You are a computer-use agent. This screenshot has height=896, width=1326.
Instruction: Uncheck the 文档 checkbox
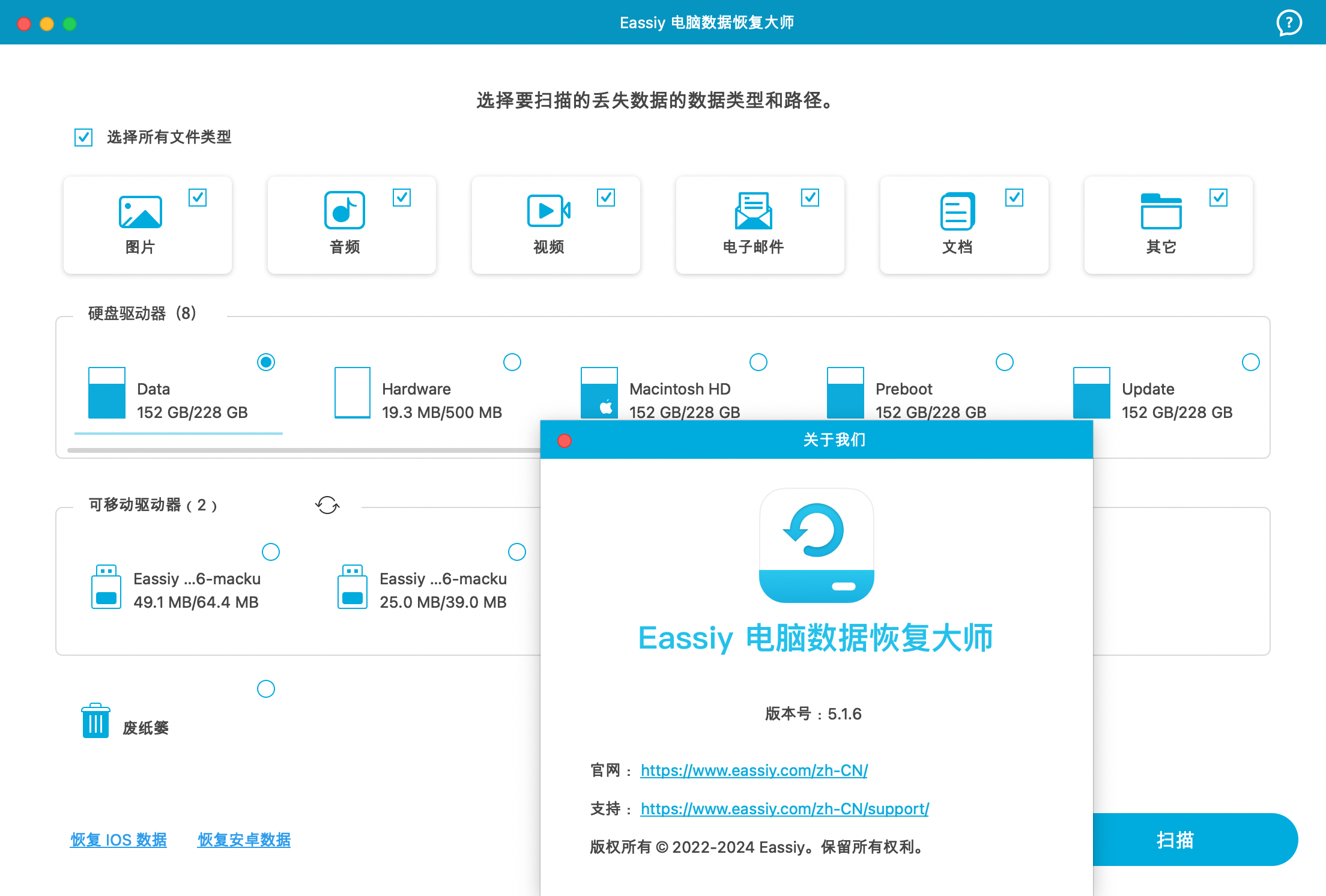pos(1014,198)
